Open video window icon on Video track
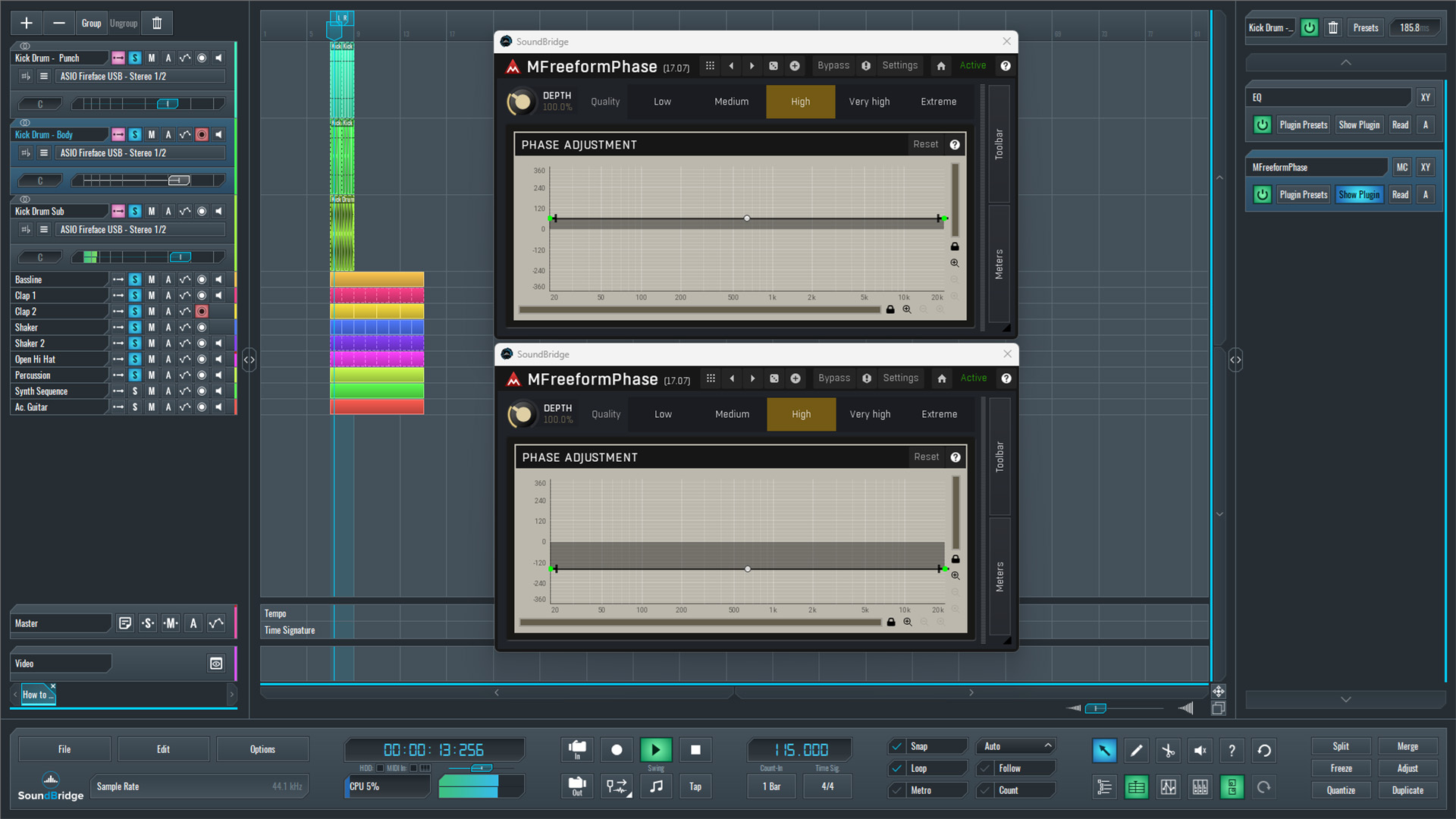This screenshot has width=1456, height=819. [x=216, y=664]
